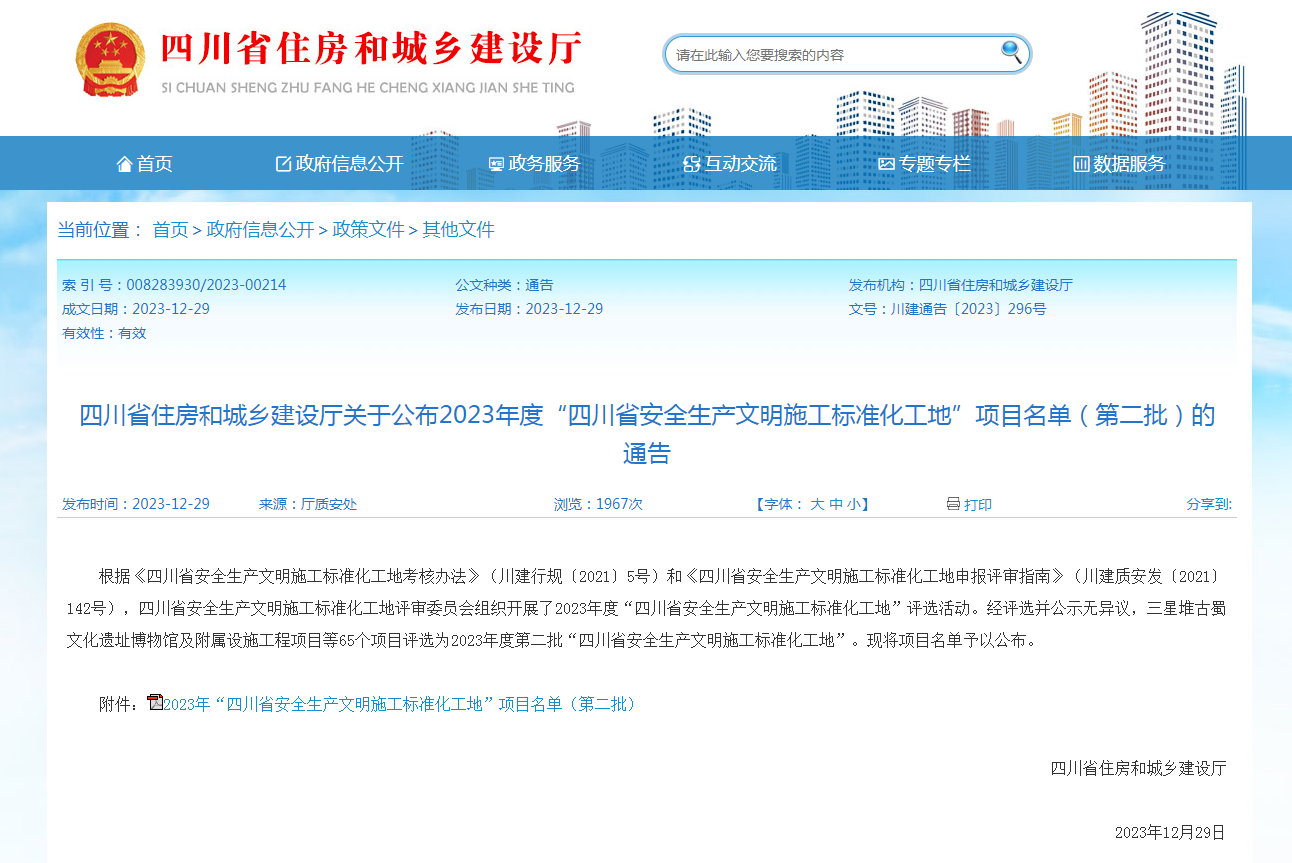Click the 政府信息公开 edit icon
Screen dimensions: 1292x863
pyautogui.click(x=283, y=164)
